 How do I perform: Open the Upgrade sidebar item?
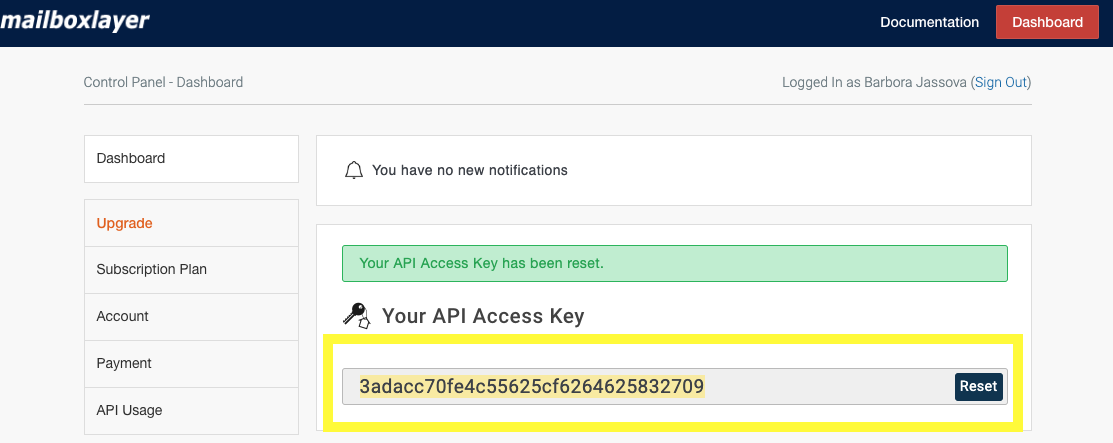(191, 223)
